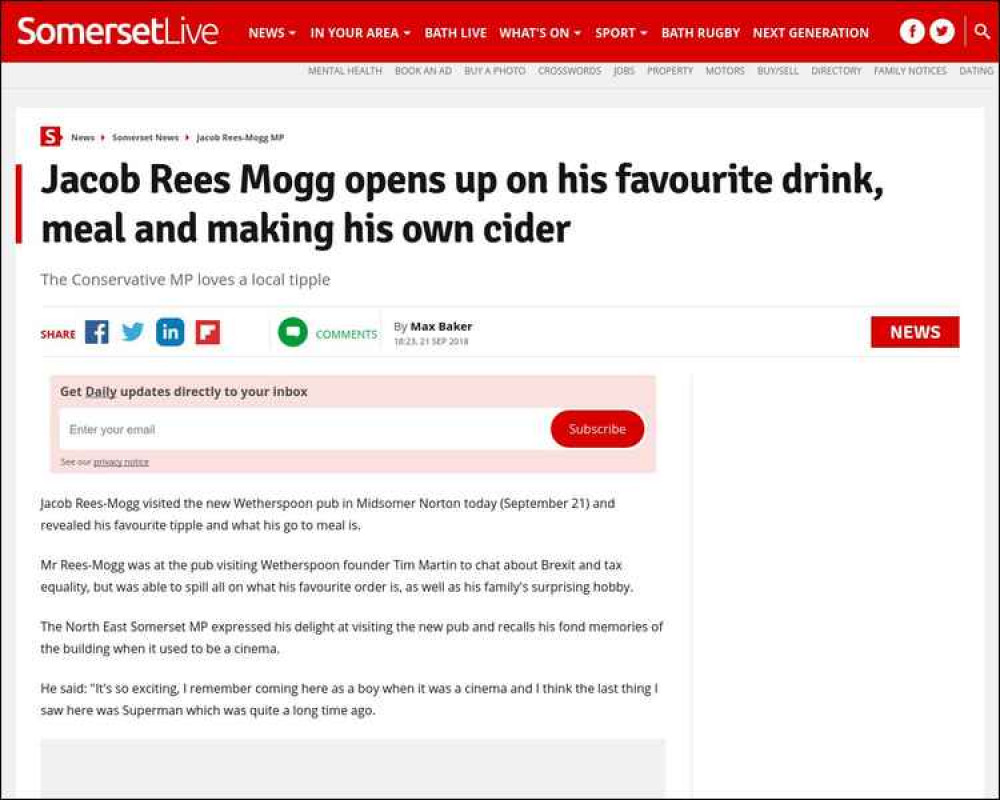
Task: Open the green comments bubble icon
Action: pos(293,332)
